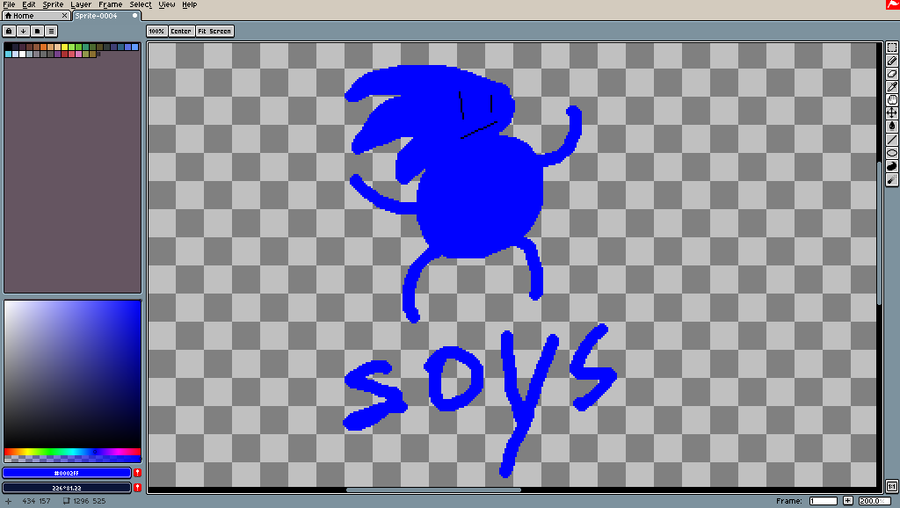Select the Line tool

coord(892,139)
